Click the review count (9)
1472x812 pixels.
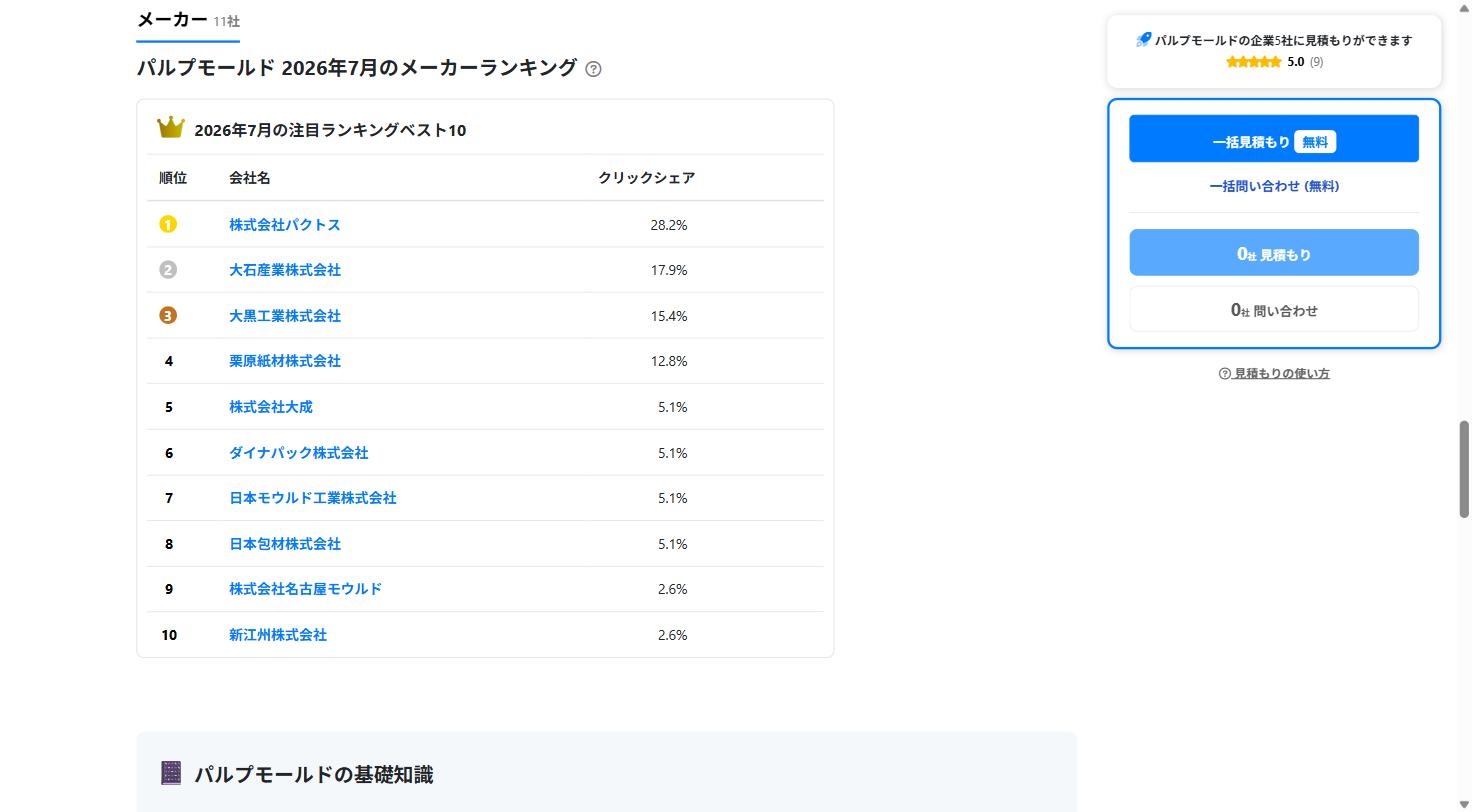1317,62
